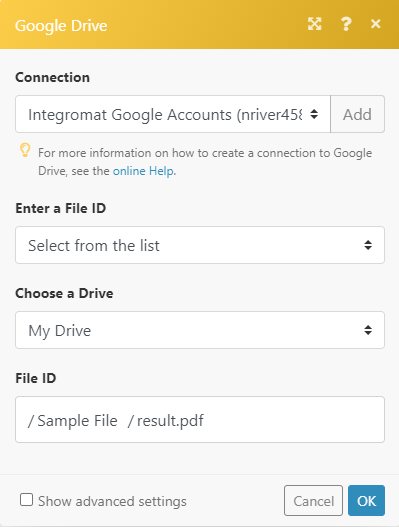Click the Google Drive title header
This screenshot has width=399, height=527.
pos(61,26)
